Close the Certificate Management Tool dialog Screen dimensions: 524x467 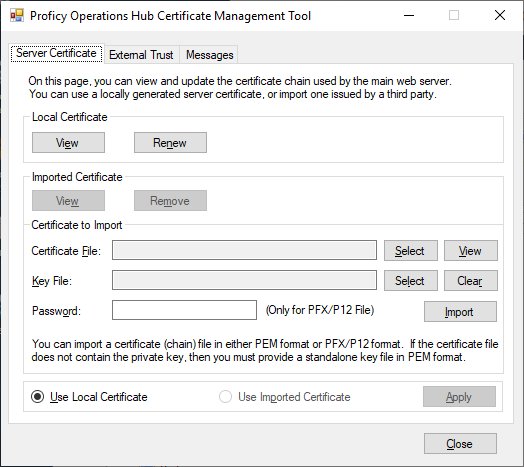[460, 444]
